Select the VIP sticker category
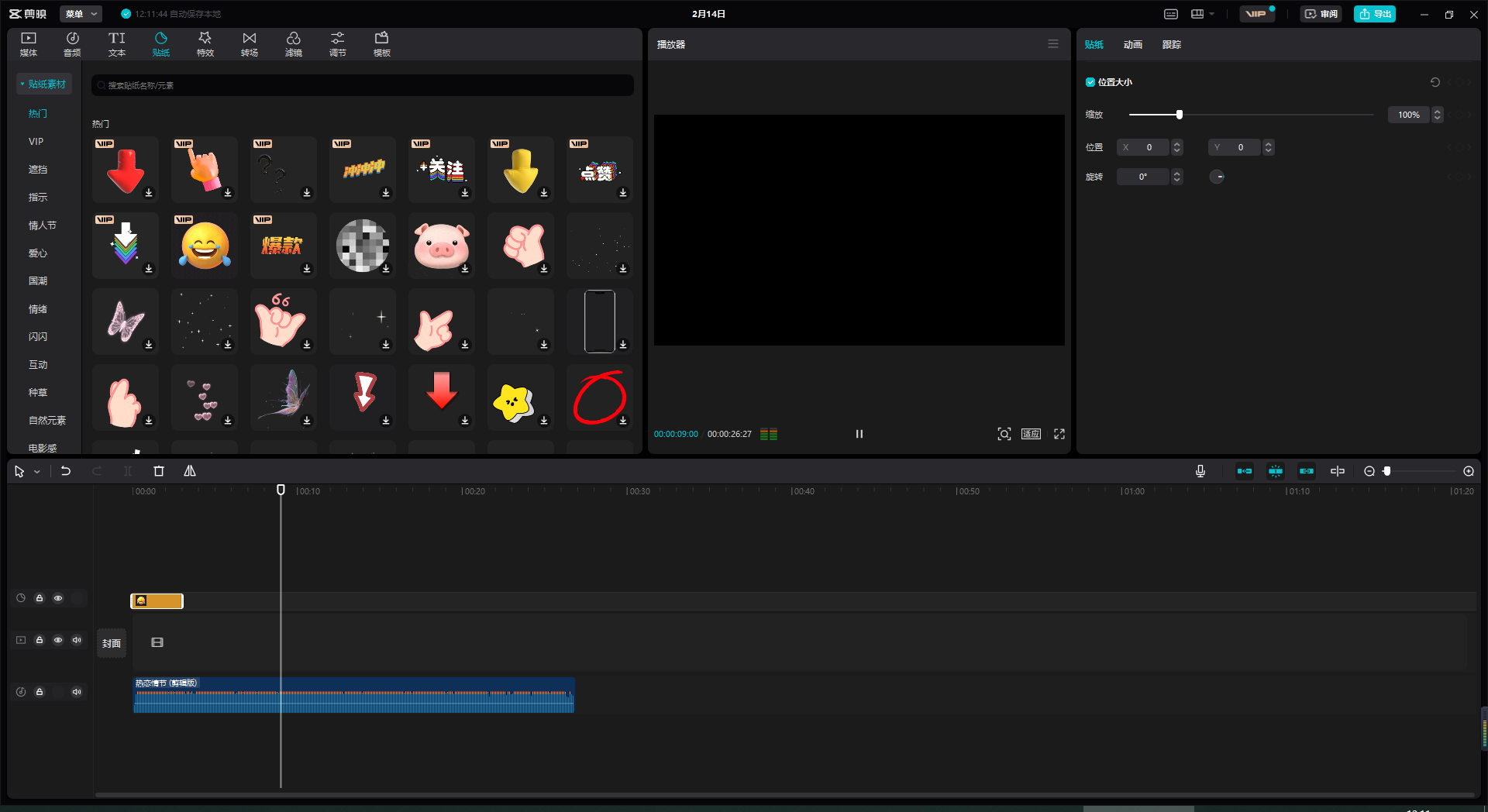 [x=36, y=142]
